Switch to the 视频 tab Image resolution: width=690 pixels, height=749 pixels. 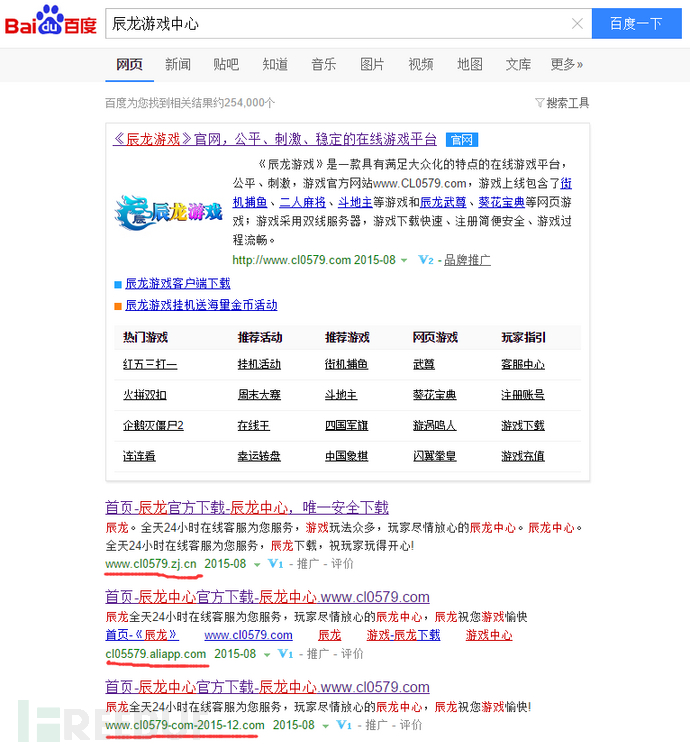click(x=421, y=64)
